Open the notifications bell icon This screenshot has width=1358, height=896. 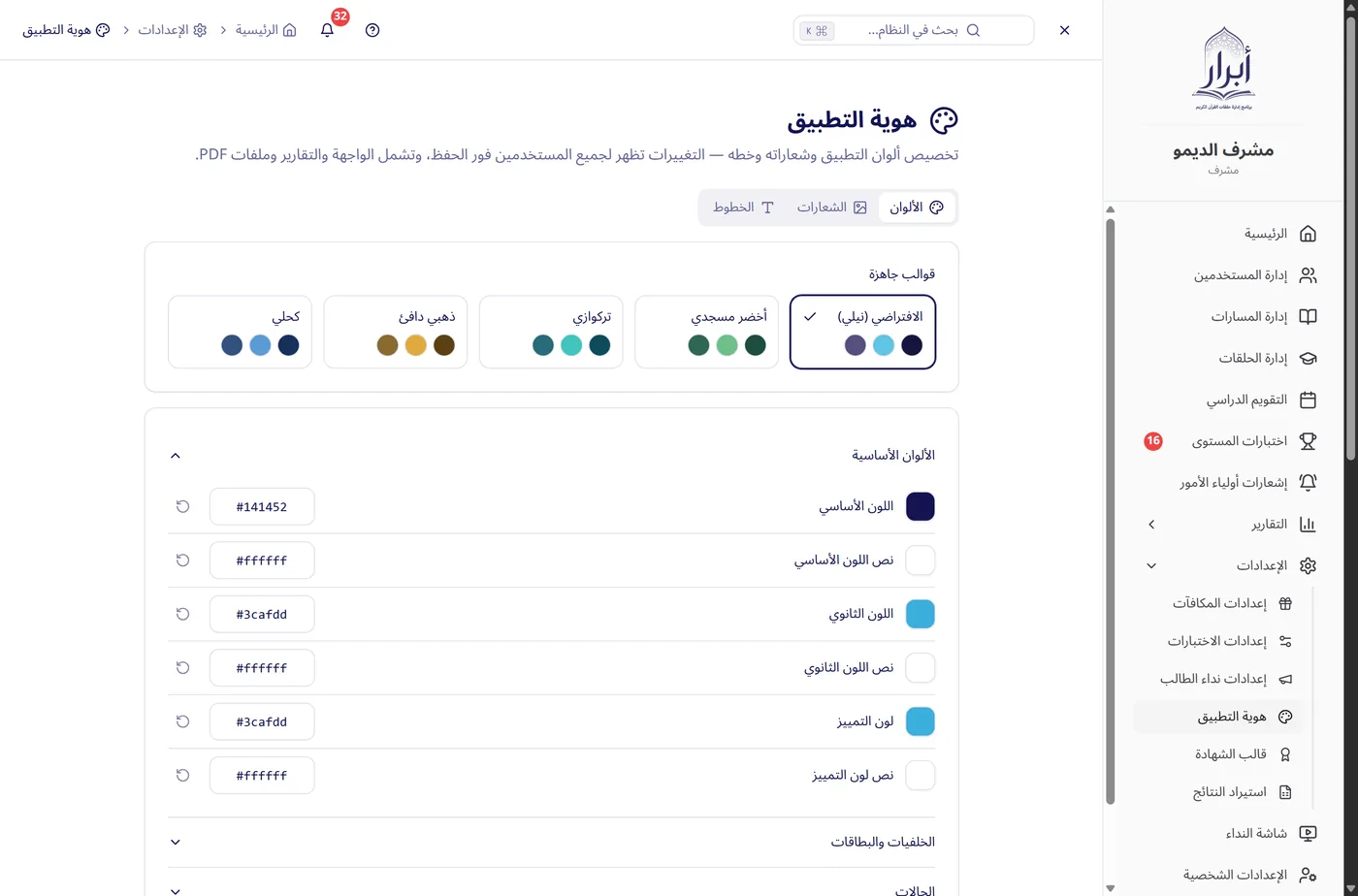pos(327,30)
